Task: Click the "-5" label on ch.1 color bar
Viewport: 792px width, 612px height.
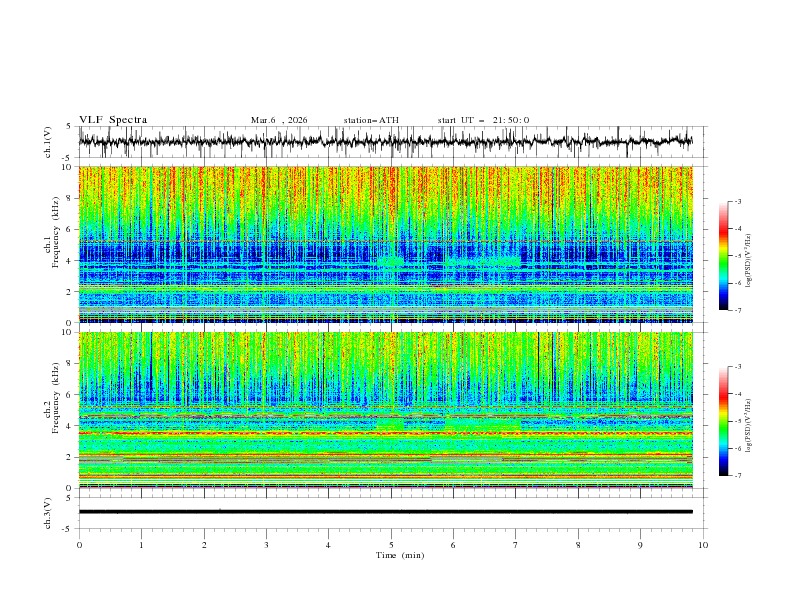Action: click(737, 256)
